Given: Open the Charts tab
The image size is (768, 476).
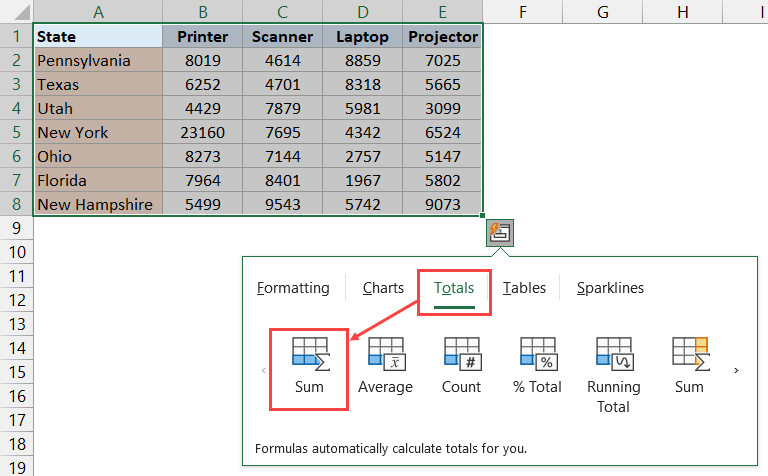Looking at the screenshot, I should pos(383,288).
